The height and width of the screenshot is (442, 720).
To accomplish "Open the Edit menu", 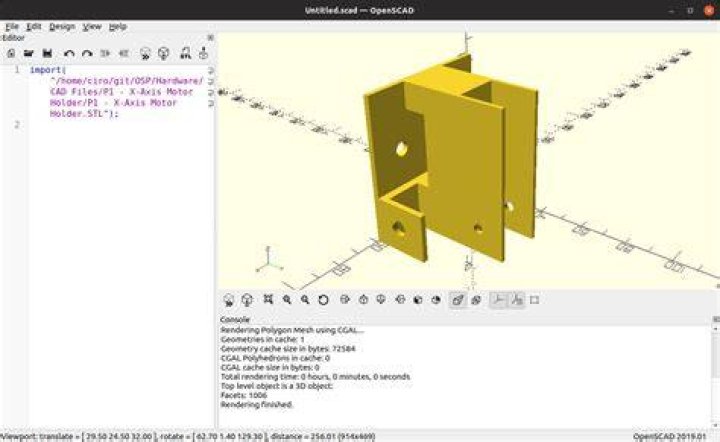I will 34,27.
